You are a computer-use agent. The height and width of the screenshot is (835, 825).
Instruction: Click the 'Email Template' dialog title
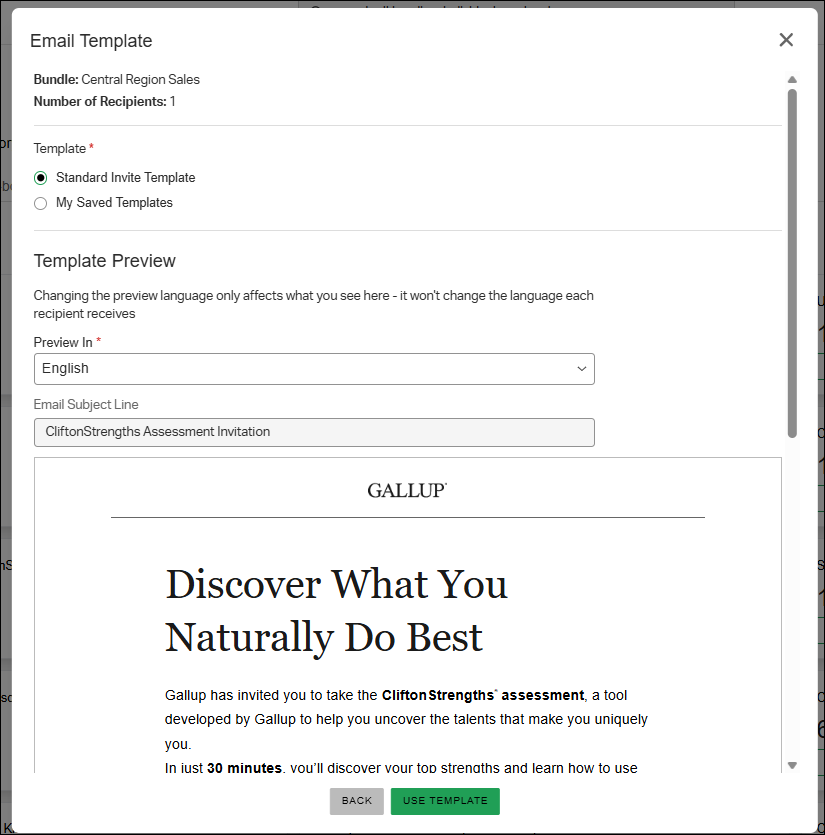(91, 41)
